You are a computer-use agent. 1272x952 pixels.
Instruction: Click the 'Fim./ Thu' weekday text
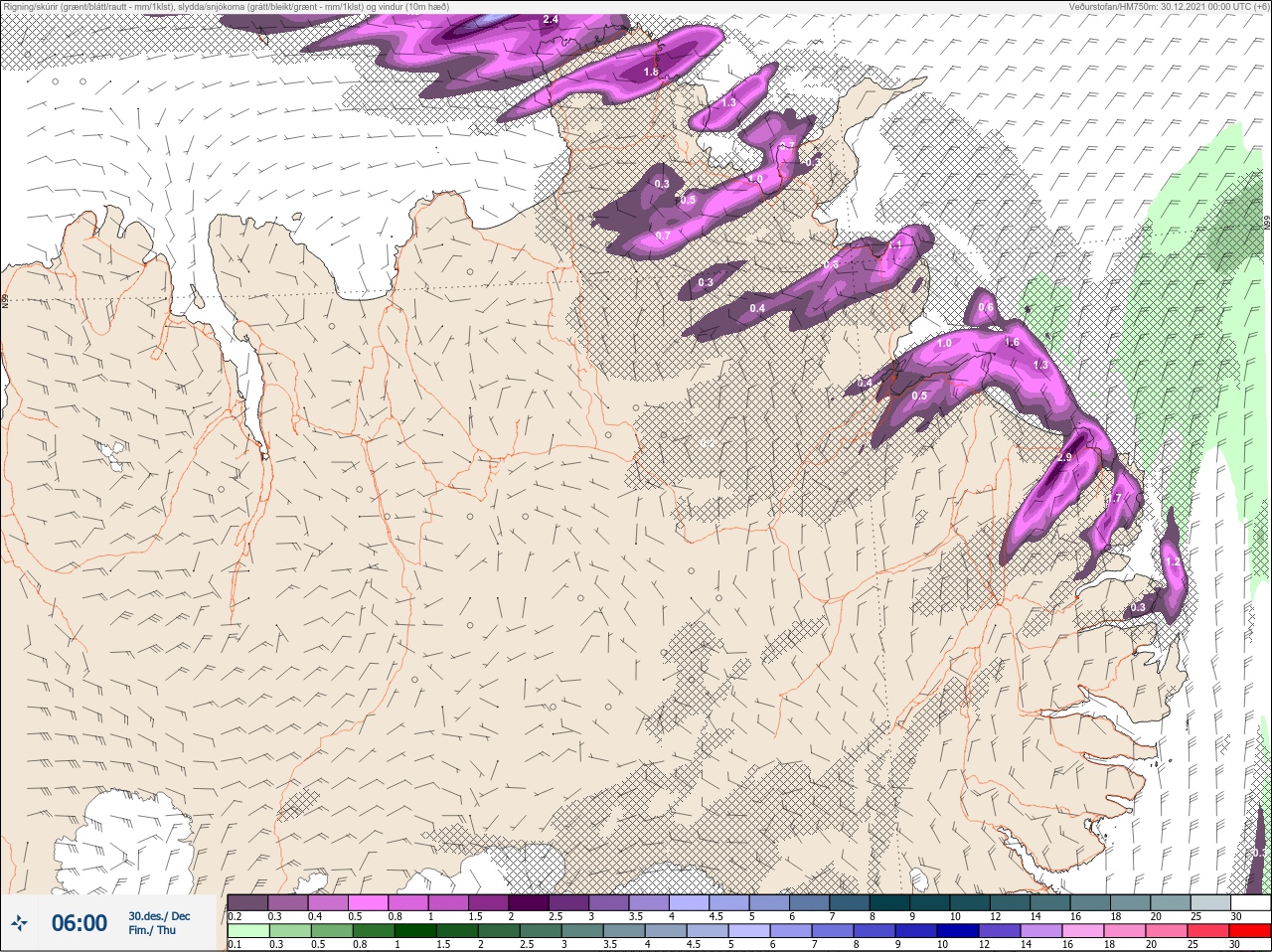click(152, 930)
